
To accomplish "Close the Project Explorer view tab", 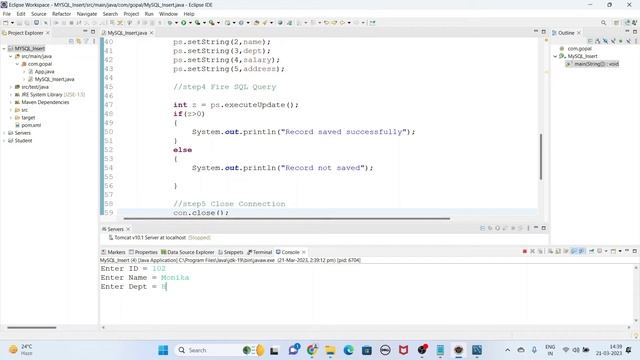I will (x=48, y=33).
